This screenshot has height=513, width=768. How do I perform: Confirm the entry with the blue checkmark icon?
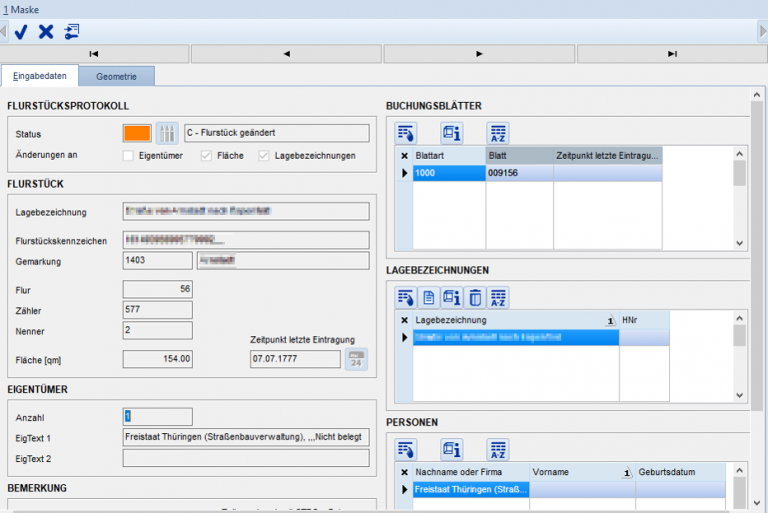(x=21, y=32)
